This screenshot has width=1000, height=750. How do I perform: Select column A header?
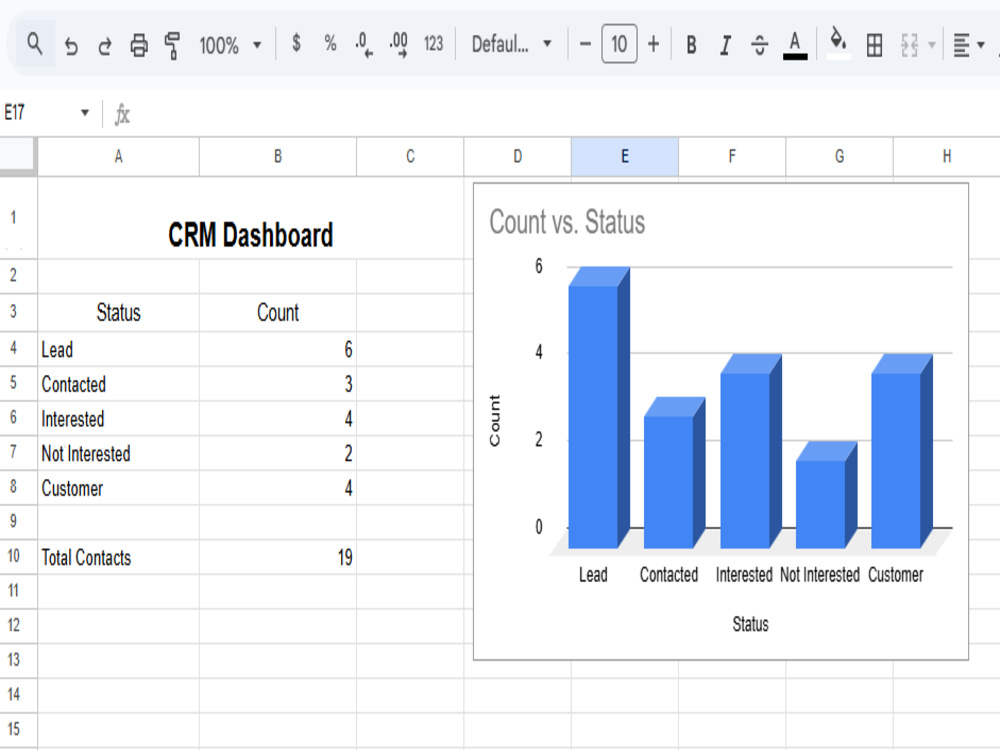[119, 157]
